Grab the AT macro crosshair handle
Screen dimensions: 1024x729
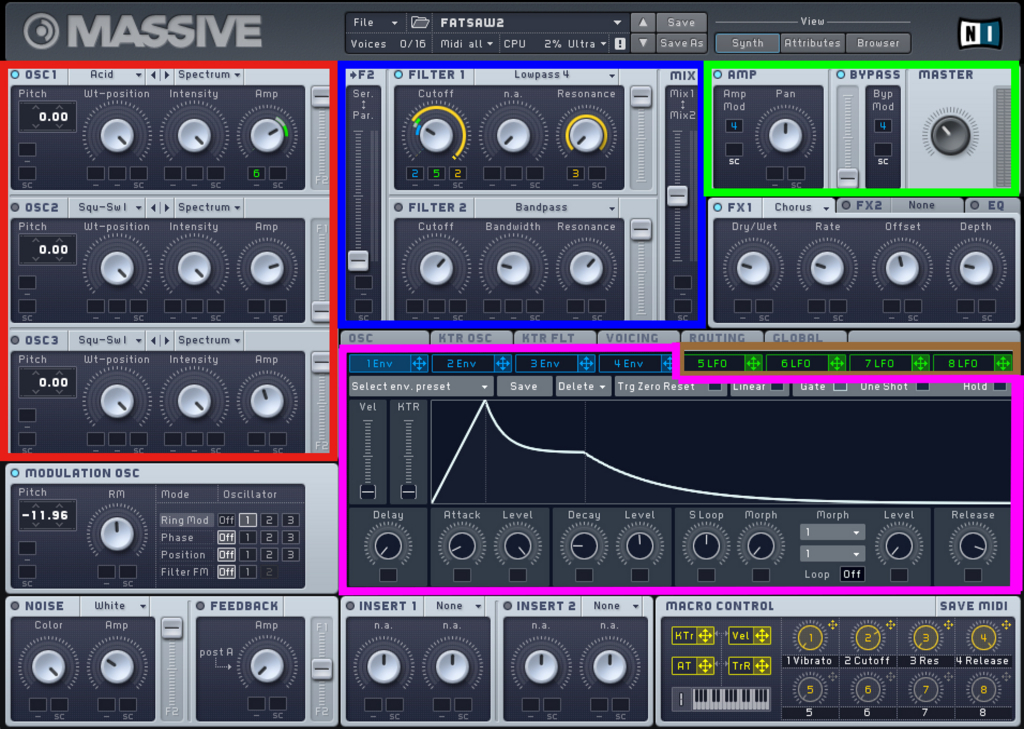[x=705, y=666]
